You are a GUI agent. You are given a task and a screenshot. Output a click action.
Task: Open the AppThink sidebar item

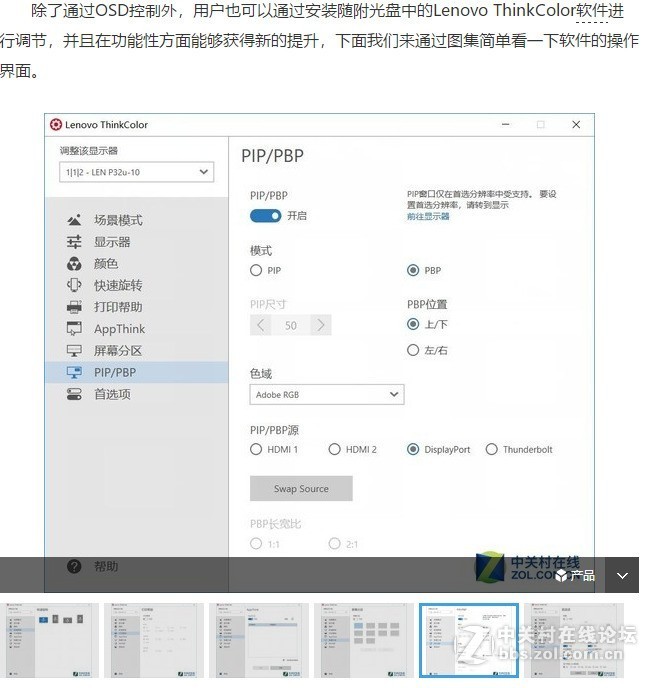click(119, 329)
